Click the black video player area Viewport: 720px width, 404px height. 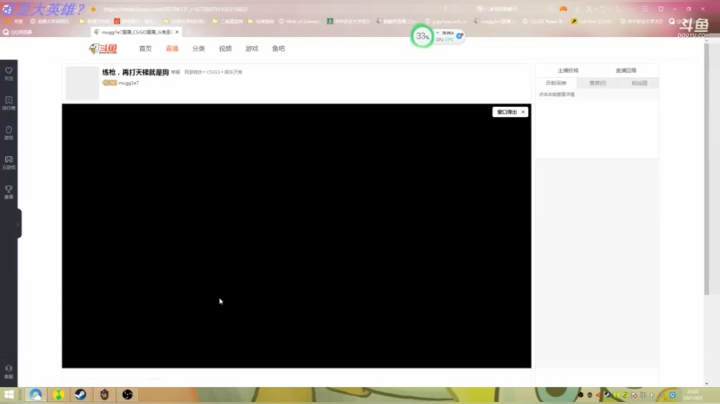pyautogui.click(x=297, y=236)
